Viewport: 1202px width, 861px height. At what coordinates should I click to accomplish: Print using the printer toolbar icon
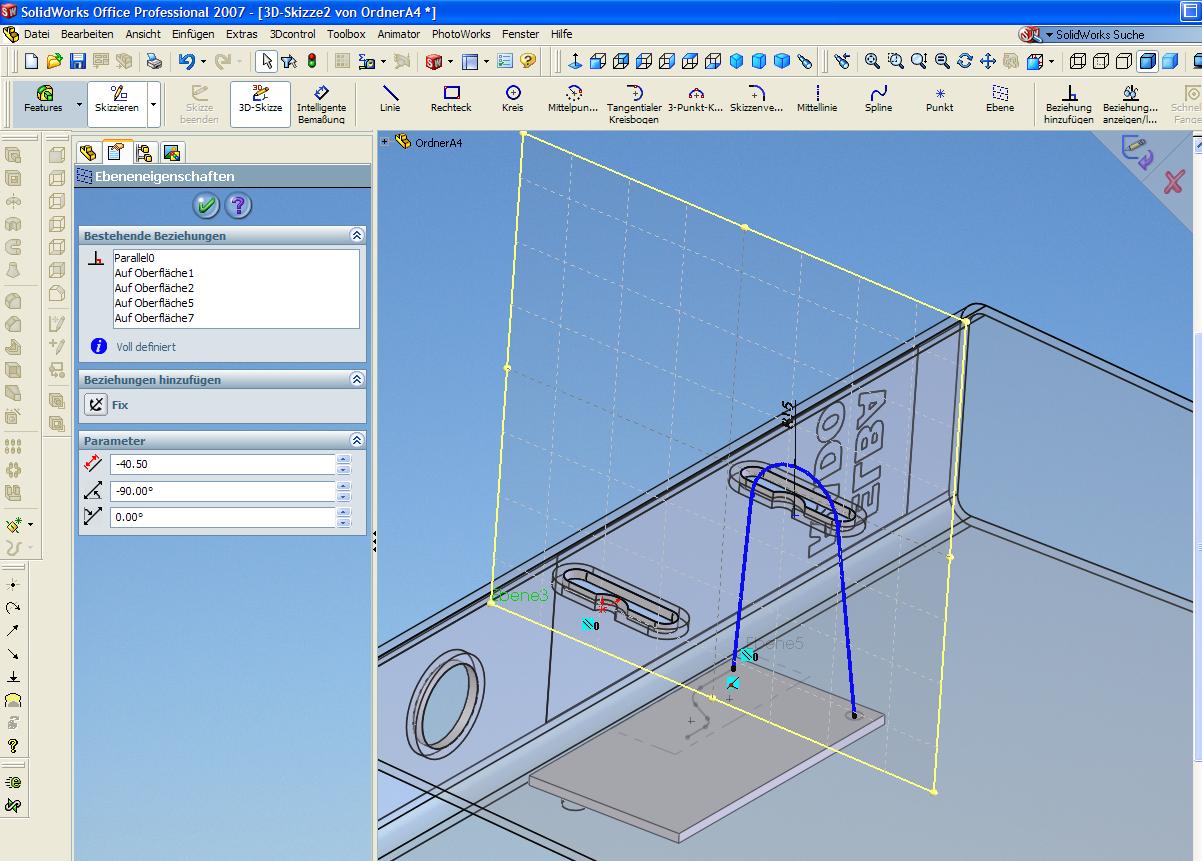pyautogui.click(x=154, y=61)
